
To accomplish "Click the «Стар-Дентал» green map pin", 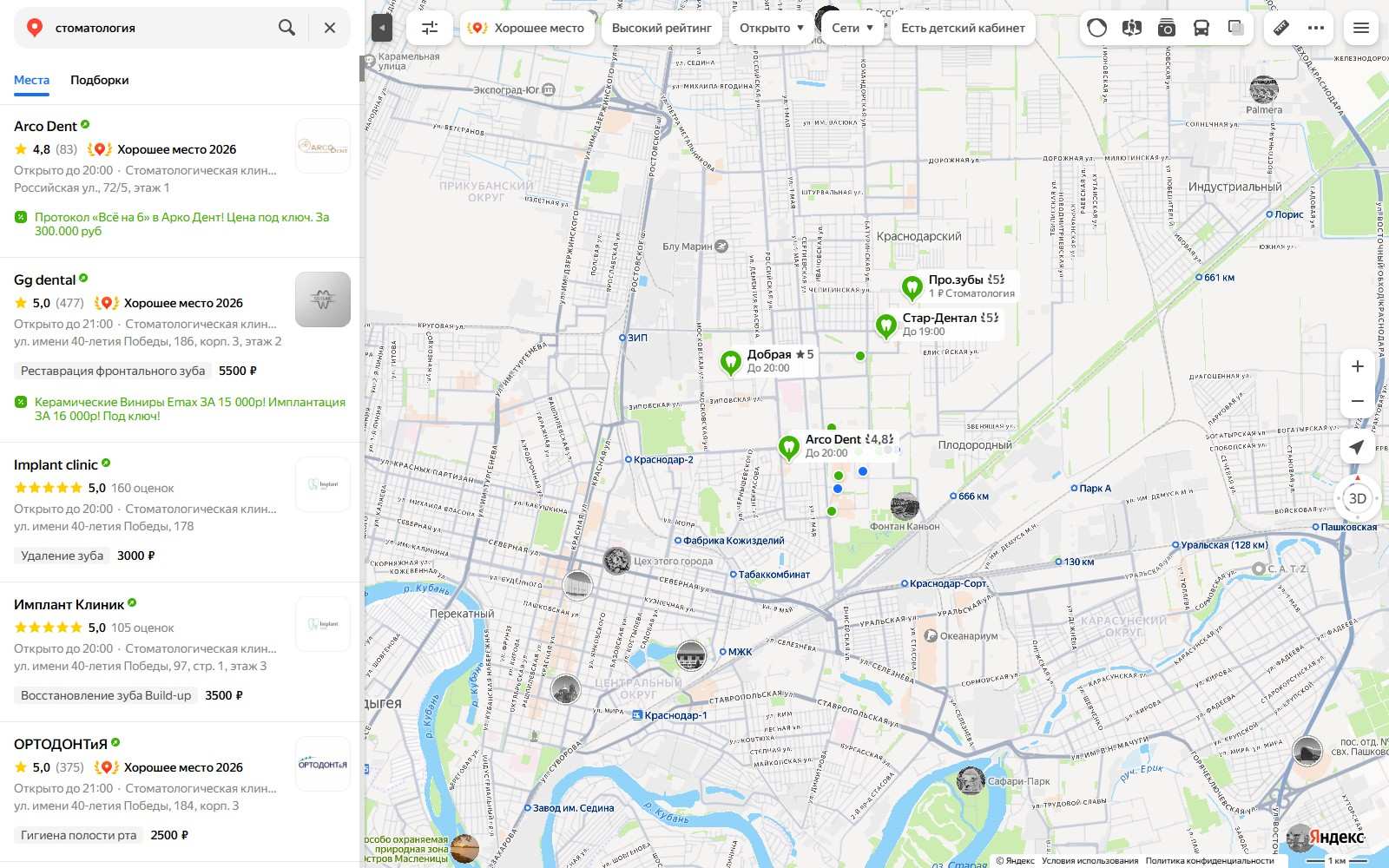I will pyautogui.click(x=885, y=325).
